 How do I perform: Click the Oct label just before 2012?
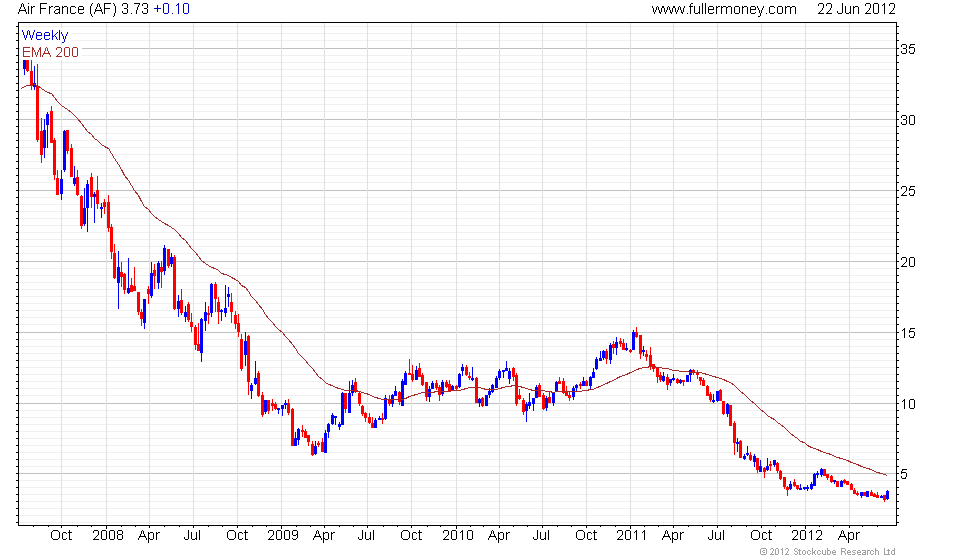pos(761,536)
